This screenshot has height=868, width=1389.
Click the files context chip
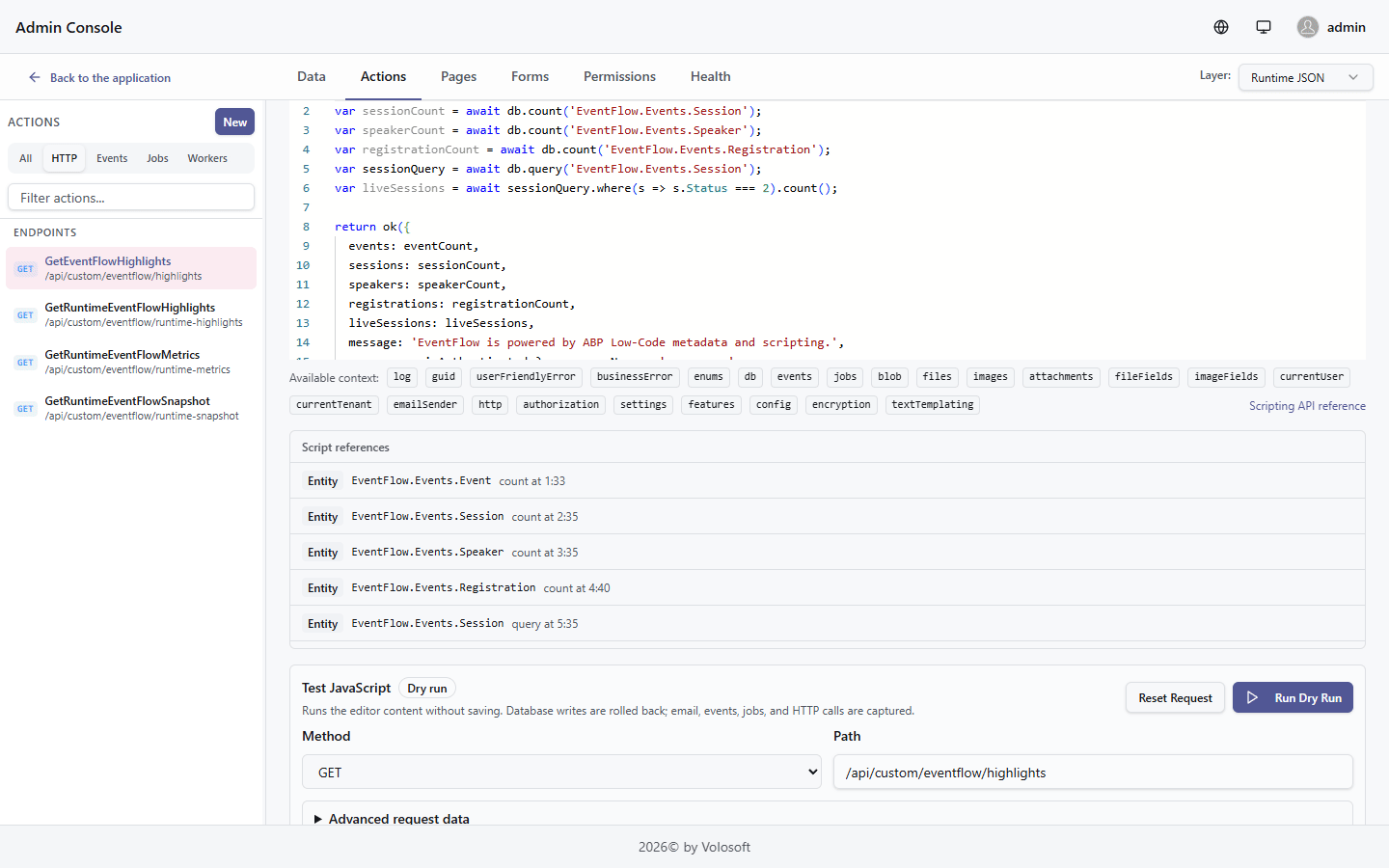[937, 377]
